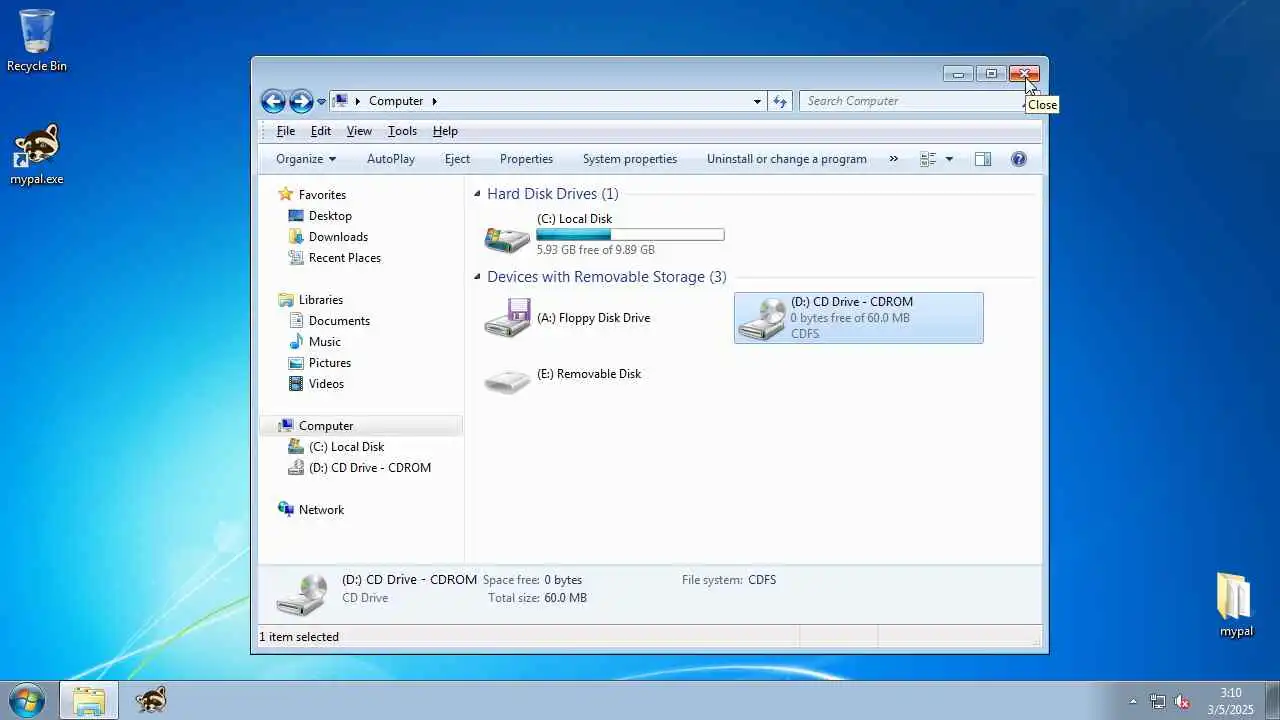Click the Eject toolbar button
The height and width of the screenshot is (720, 1280).
coord(457,159)
